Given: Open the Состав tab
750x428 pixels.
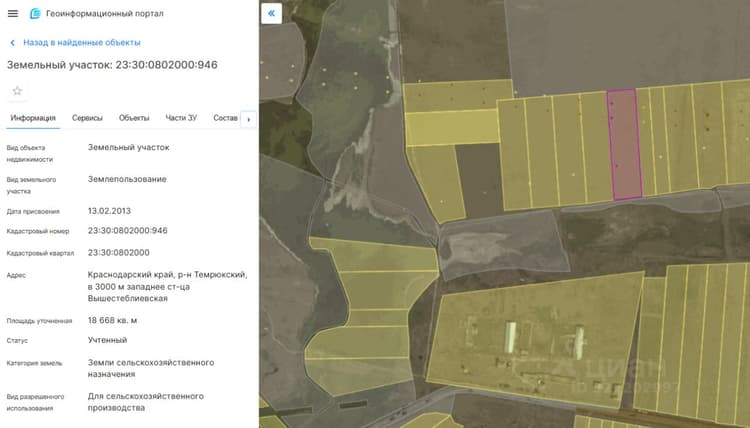Looking at the screenshot, I should tap(225, 118).
